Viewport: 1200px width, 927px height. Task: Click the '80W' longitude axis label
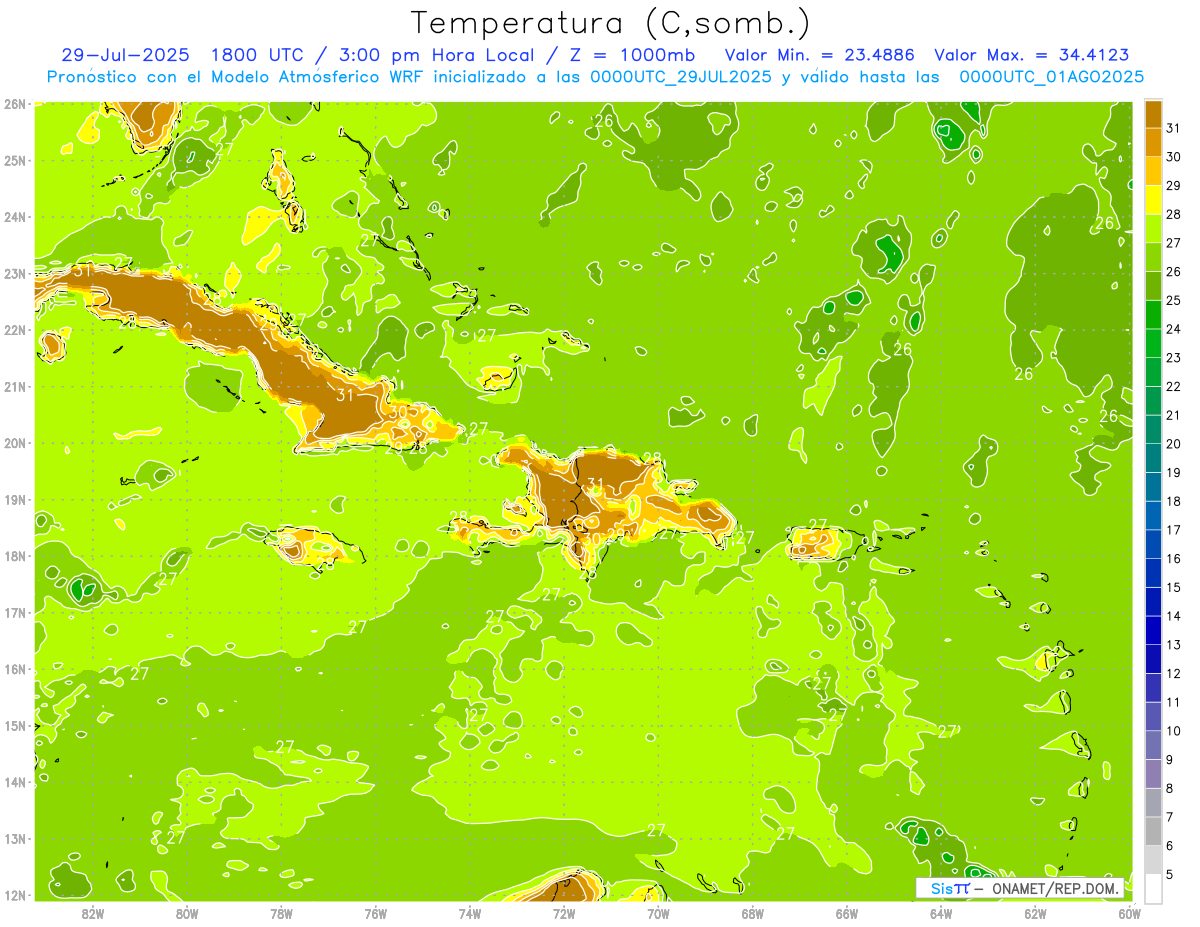187,912
